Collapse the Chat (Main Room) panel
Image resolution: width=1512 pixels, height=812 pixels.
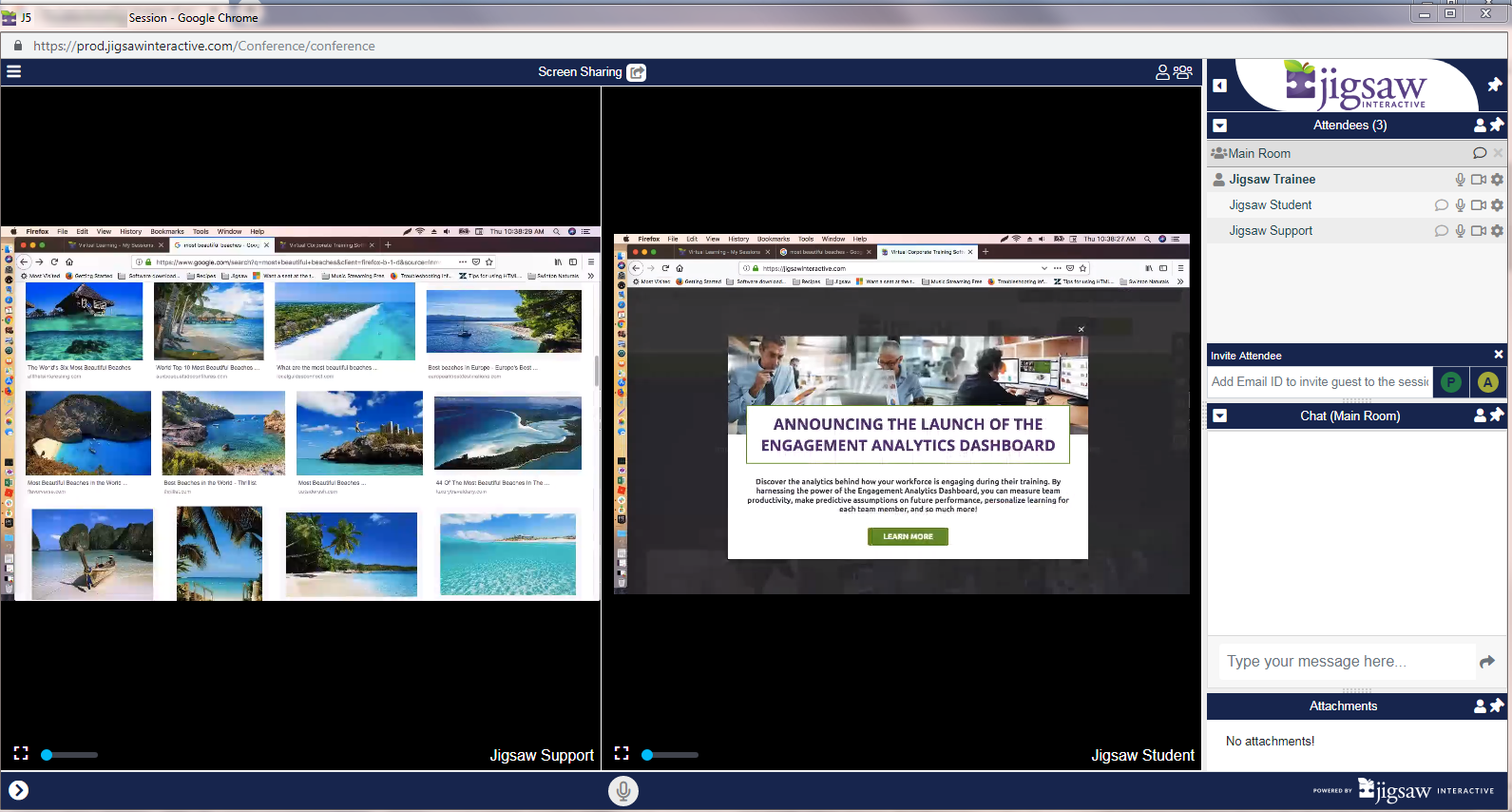tap(1220, 416)
